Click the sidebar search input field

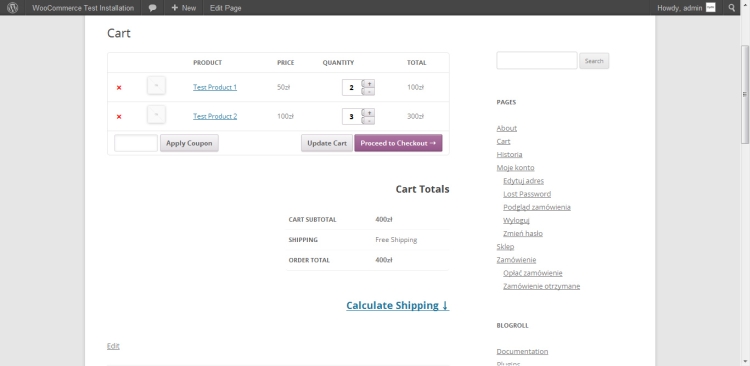point(537,60)
